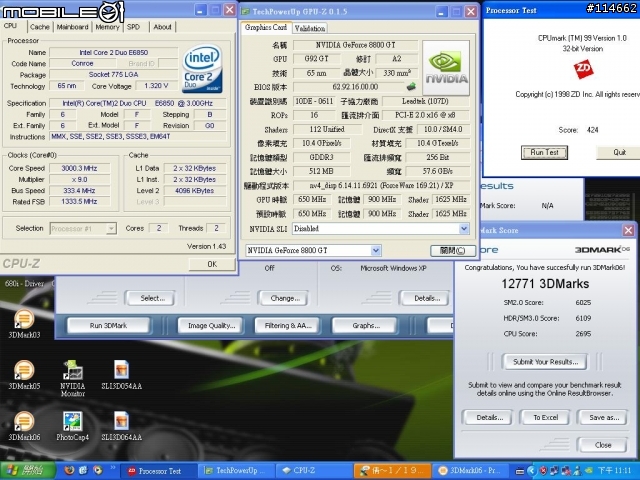
Task: Click the Select... button in 3DMark06
Action: tap(150, 298)
